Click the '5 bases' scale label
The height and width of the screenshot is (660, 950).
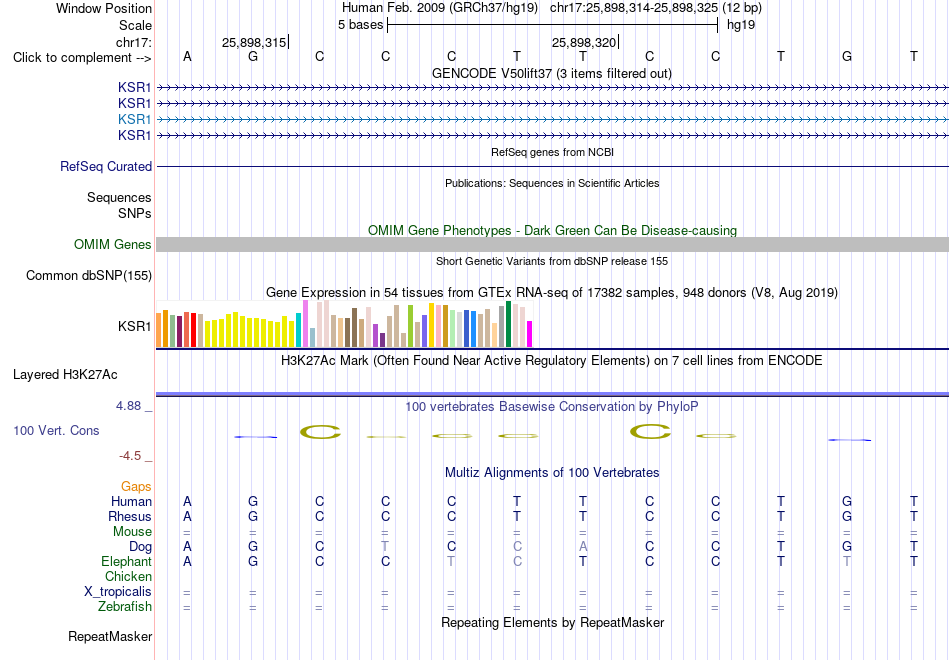360,25
